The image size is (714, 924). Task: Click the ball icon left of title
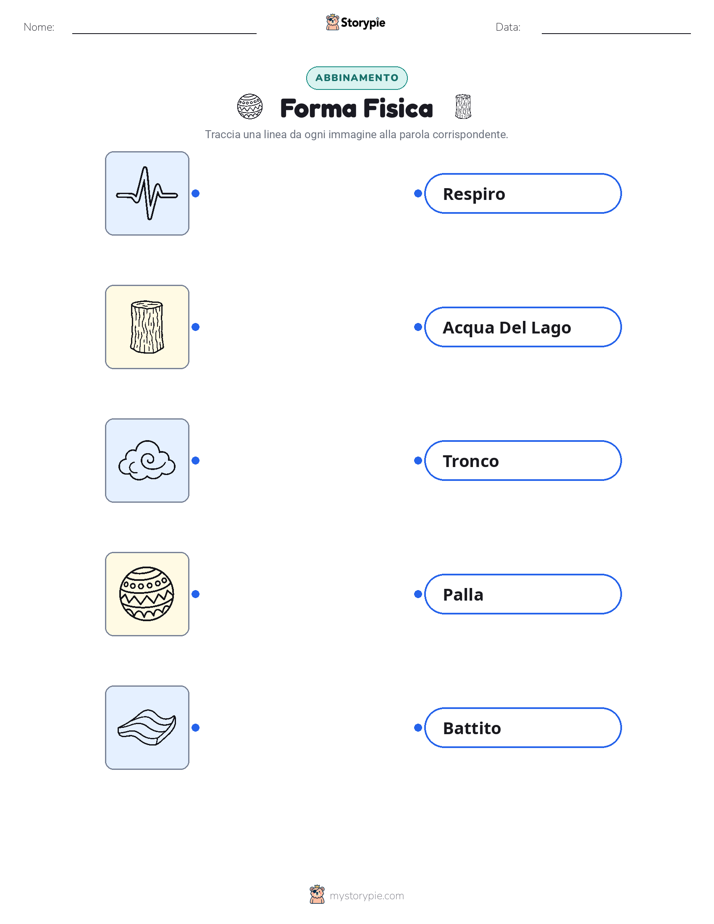[x=250, y=107]
